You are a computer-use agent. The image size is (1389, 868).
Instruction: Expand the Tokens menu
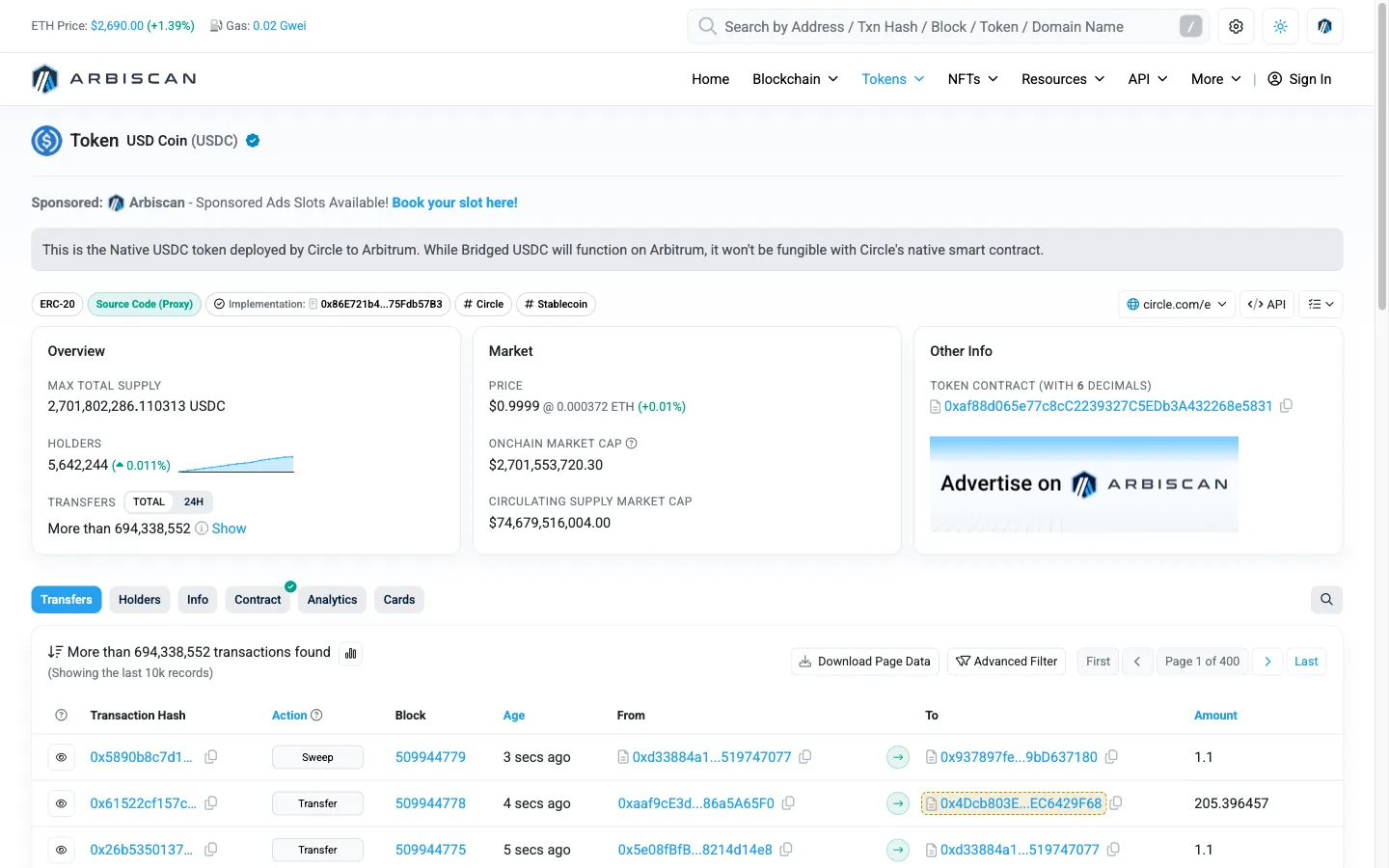893,79
